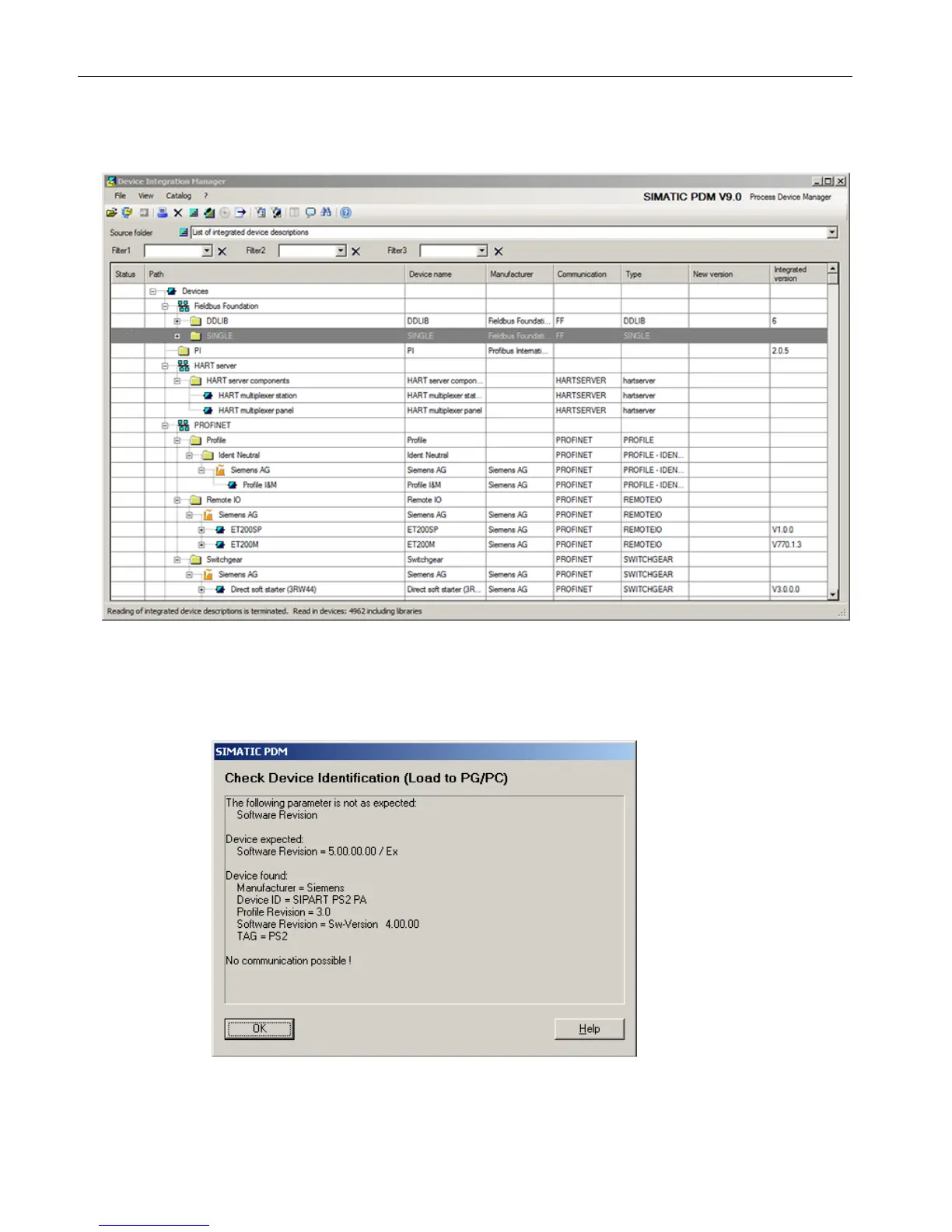Collapse the Devices root node
Image resolution: width=952 pixels, height=1232 pixels.
153,291
